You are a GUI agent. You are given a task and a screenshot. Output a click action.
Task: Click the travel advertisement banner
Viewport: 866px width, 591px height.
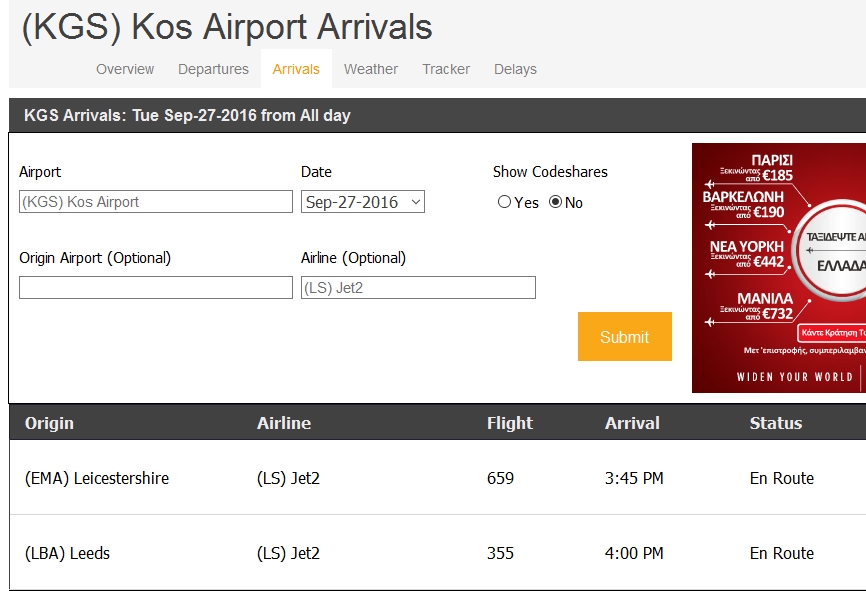pos(779,268)
